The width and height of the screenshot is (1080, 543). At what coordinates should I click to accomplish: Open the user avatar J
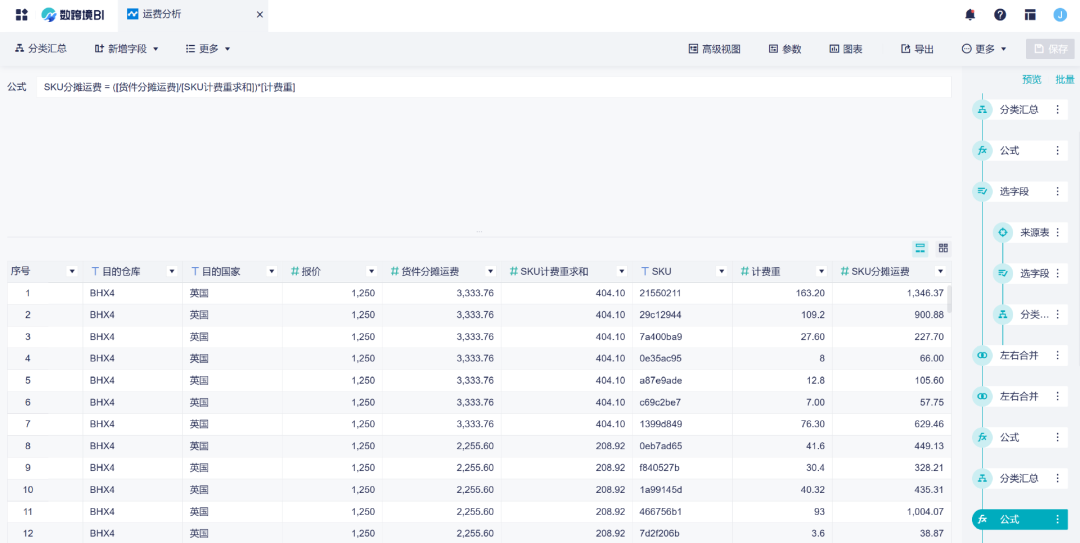[1059, 14]
